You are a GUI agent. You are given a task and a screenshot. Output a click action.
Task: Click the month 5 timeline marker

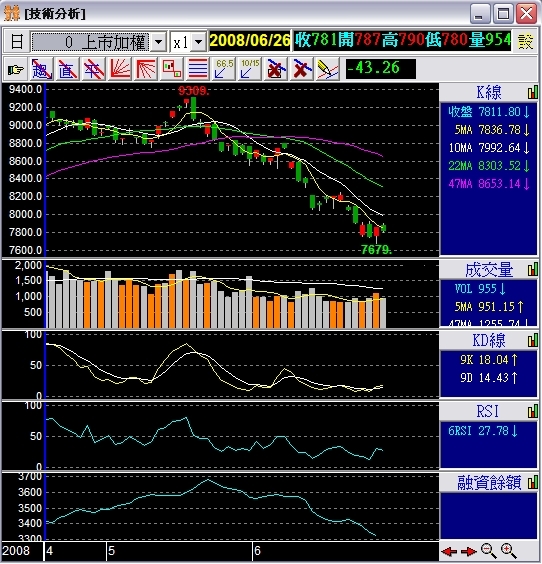(x=111, y=551)
